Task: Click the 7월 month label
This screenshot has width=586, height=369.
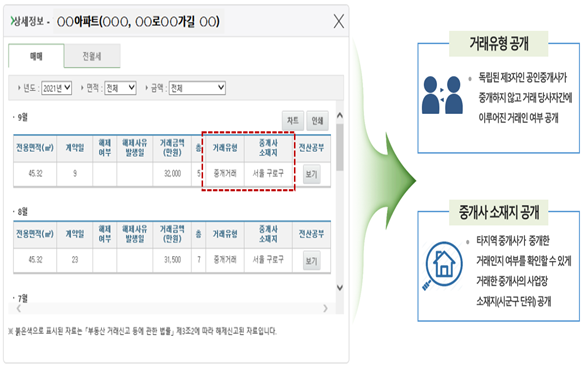Action: point(22,298)
